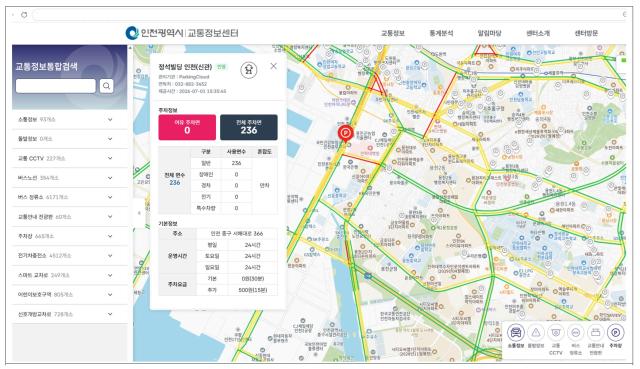Click the red parking marker on map
The width and height of the screenshot is (640, 369).
pos(346,133)
